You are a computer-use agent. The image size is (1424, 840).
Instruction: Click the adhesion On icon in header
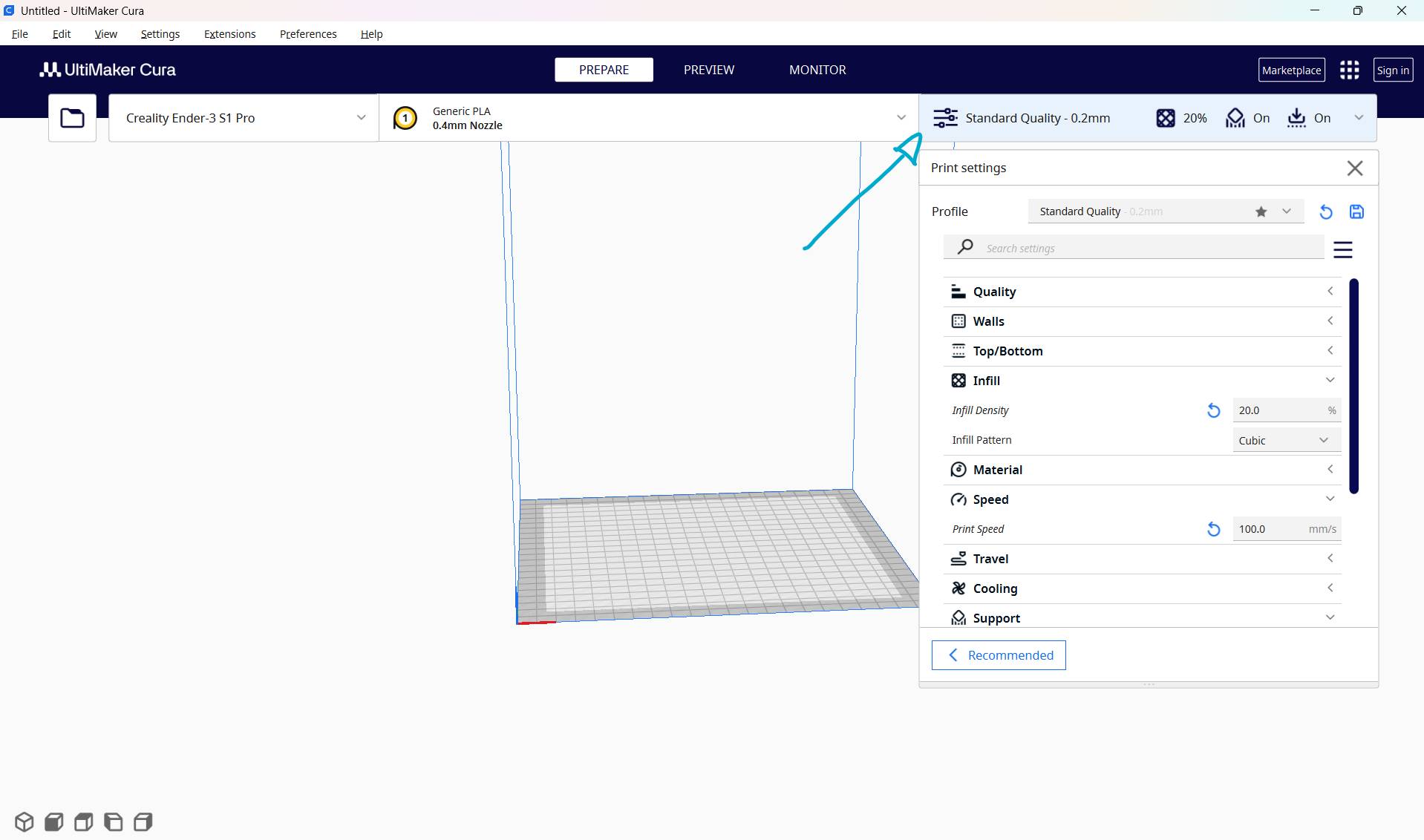1296,118
